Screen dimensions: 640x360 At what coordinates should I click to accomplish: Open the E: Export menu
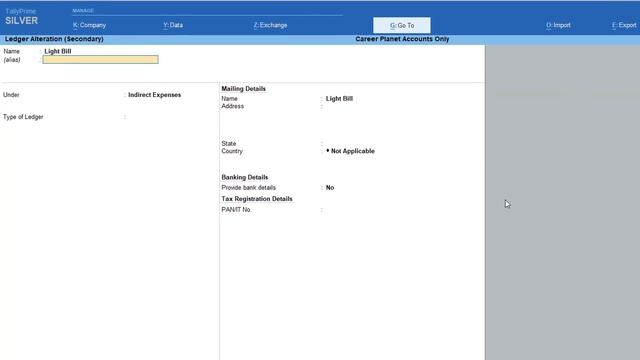[x=624, y=25]
